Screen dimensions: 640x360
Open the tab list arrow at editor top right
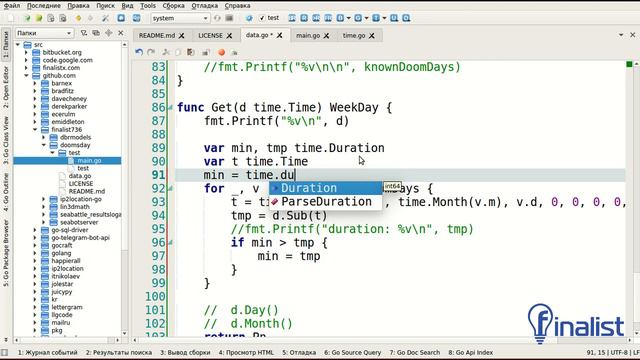(x=621, y=35)
